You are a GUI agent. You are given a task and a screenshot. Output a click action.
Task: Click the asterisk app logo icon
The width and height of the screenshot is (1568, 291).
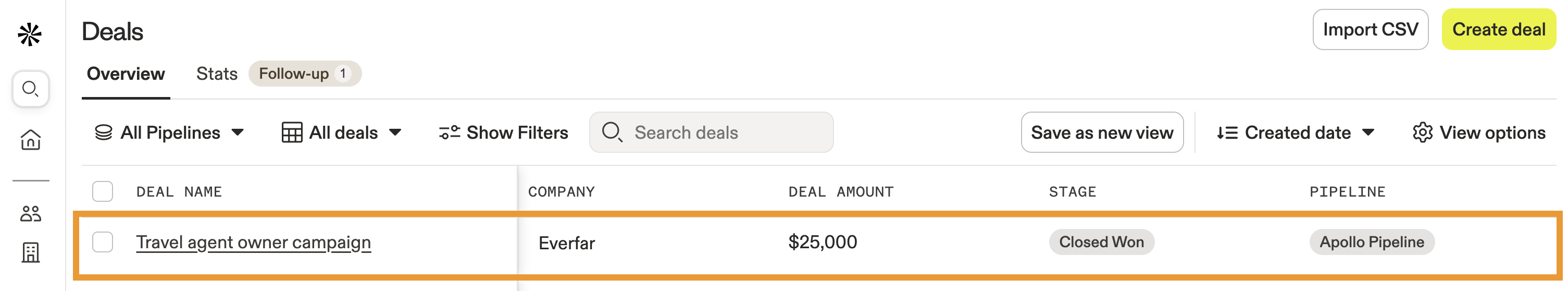(29, 35)
